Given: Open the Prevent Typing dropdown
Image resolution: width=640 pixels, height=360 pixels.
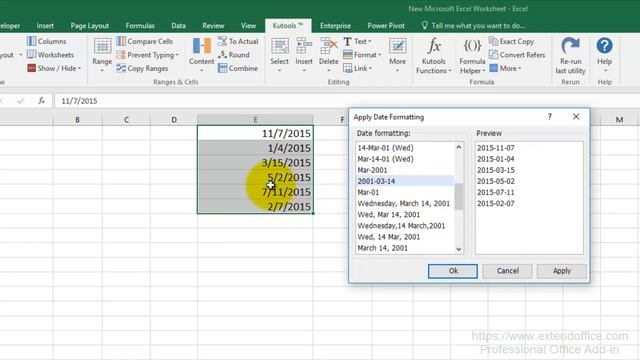Looking at the screenshot, I should (x=148, y=55).
